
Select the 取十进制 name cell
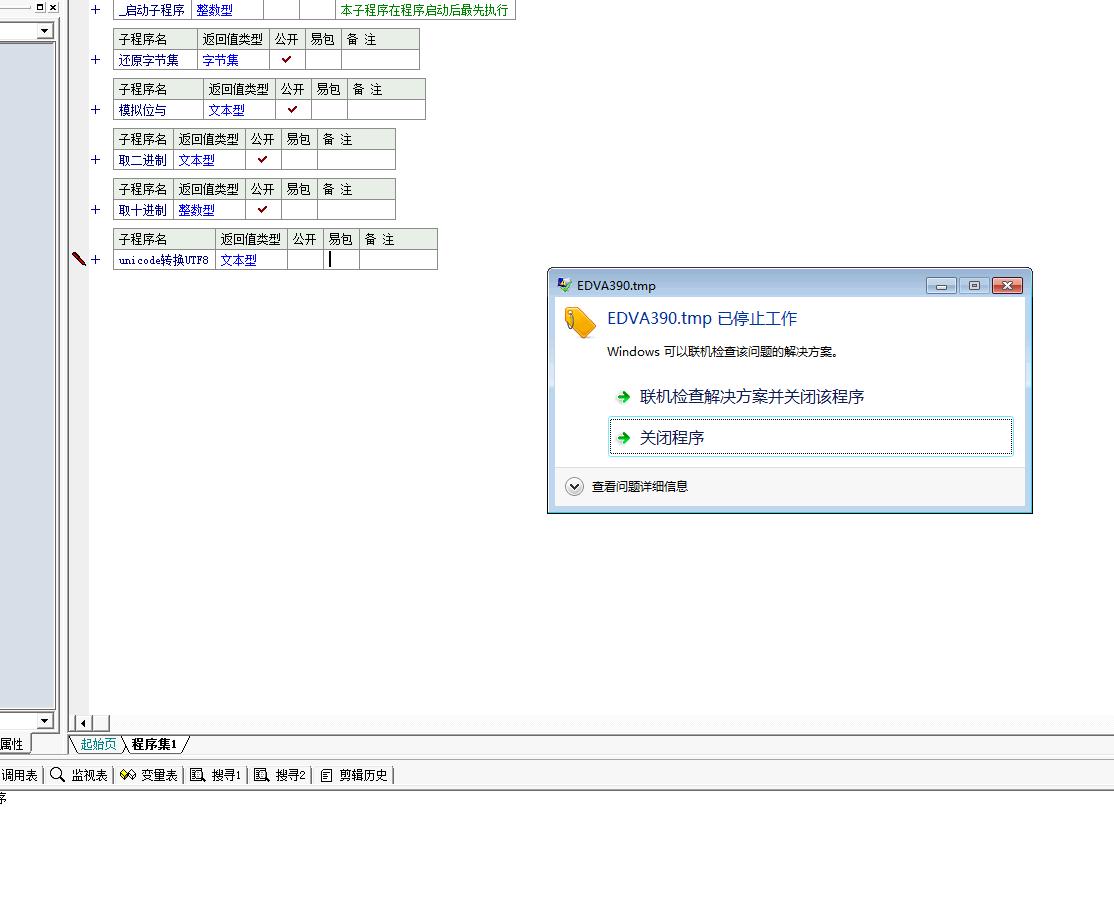point(144,210)
